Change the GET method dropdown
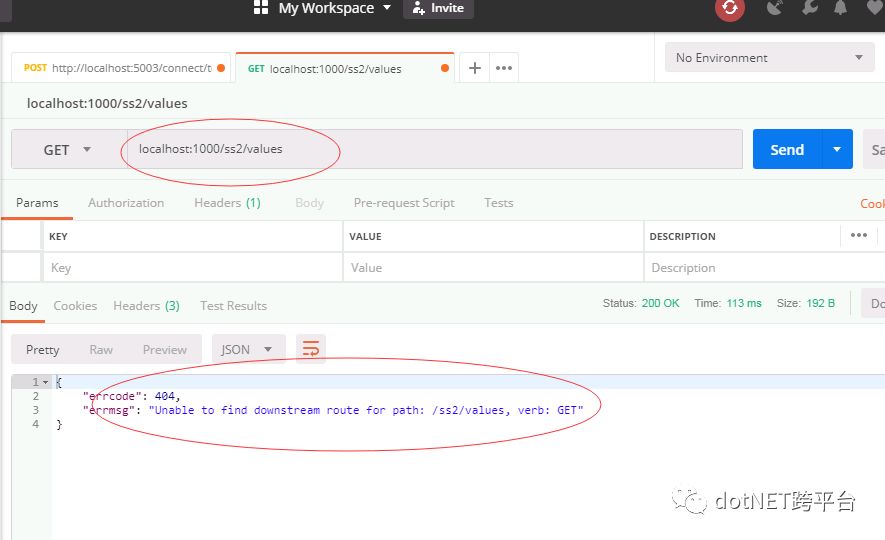Viewport: 885px width, 540px height. tap(68, 150)
